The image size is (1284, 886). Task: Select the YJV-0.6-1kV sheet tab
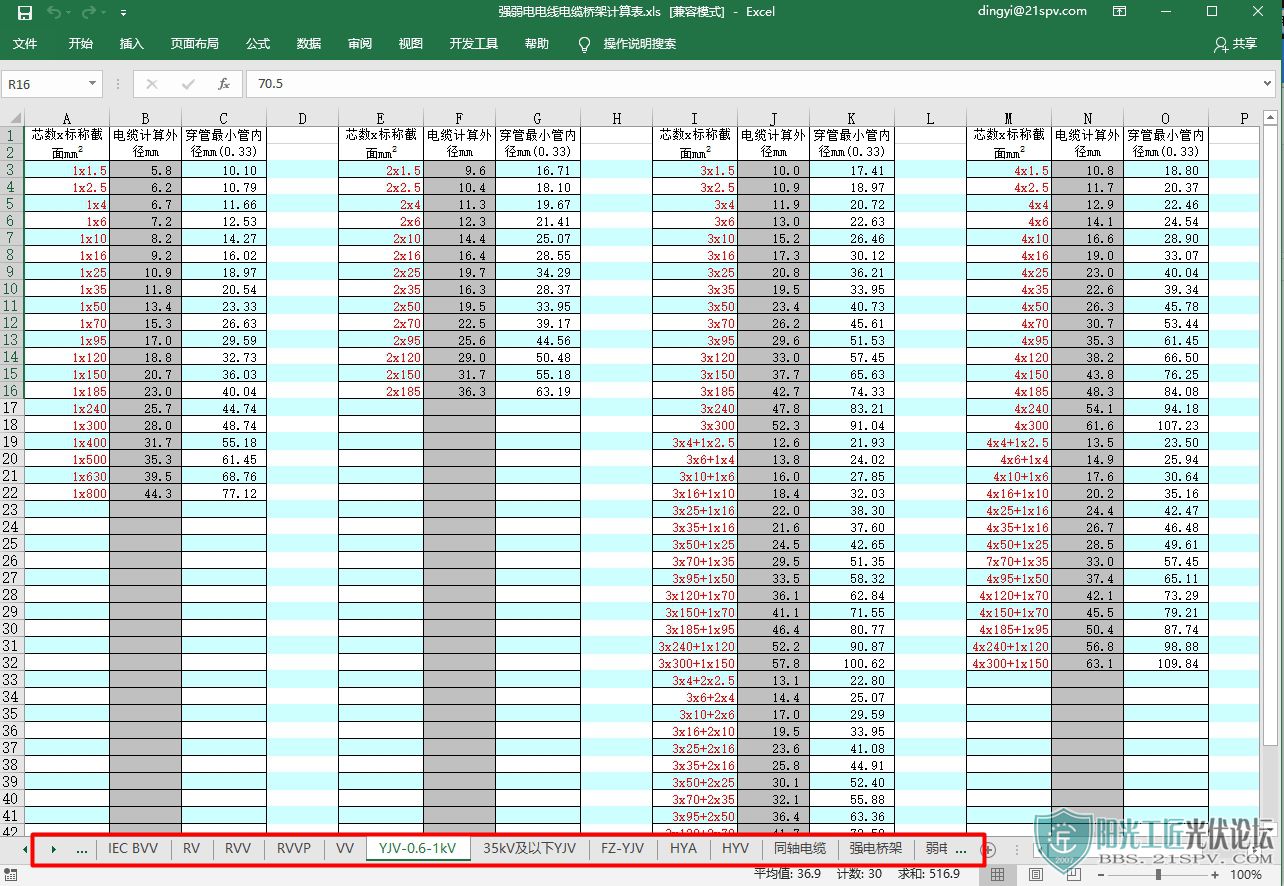(418, 848)
